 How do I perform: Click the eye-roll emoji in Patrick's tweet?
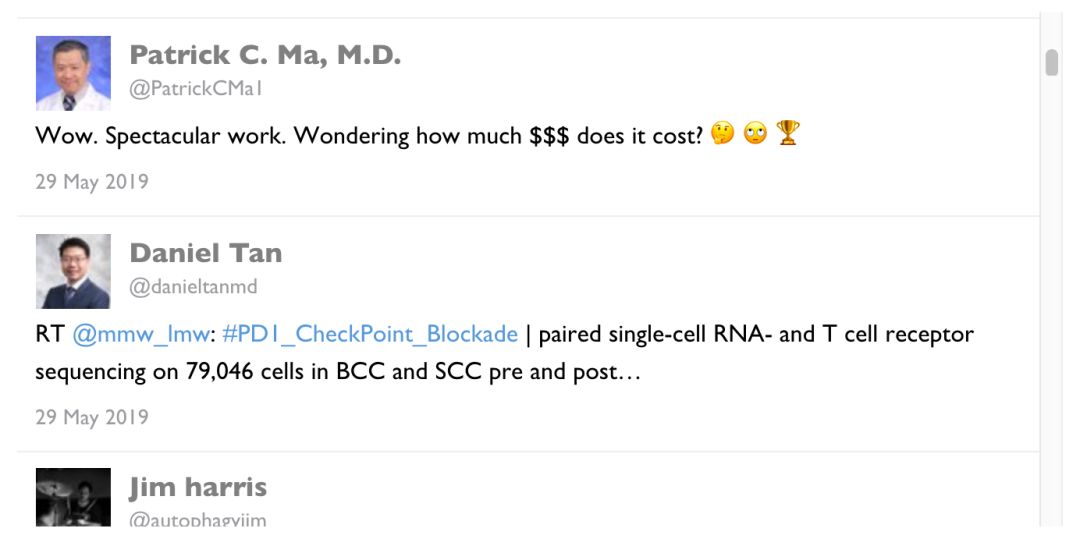click(756, 134)
